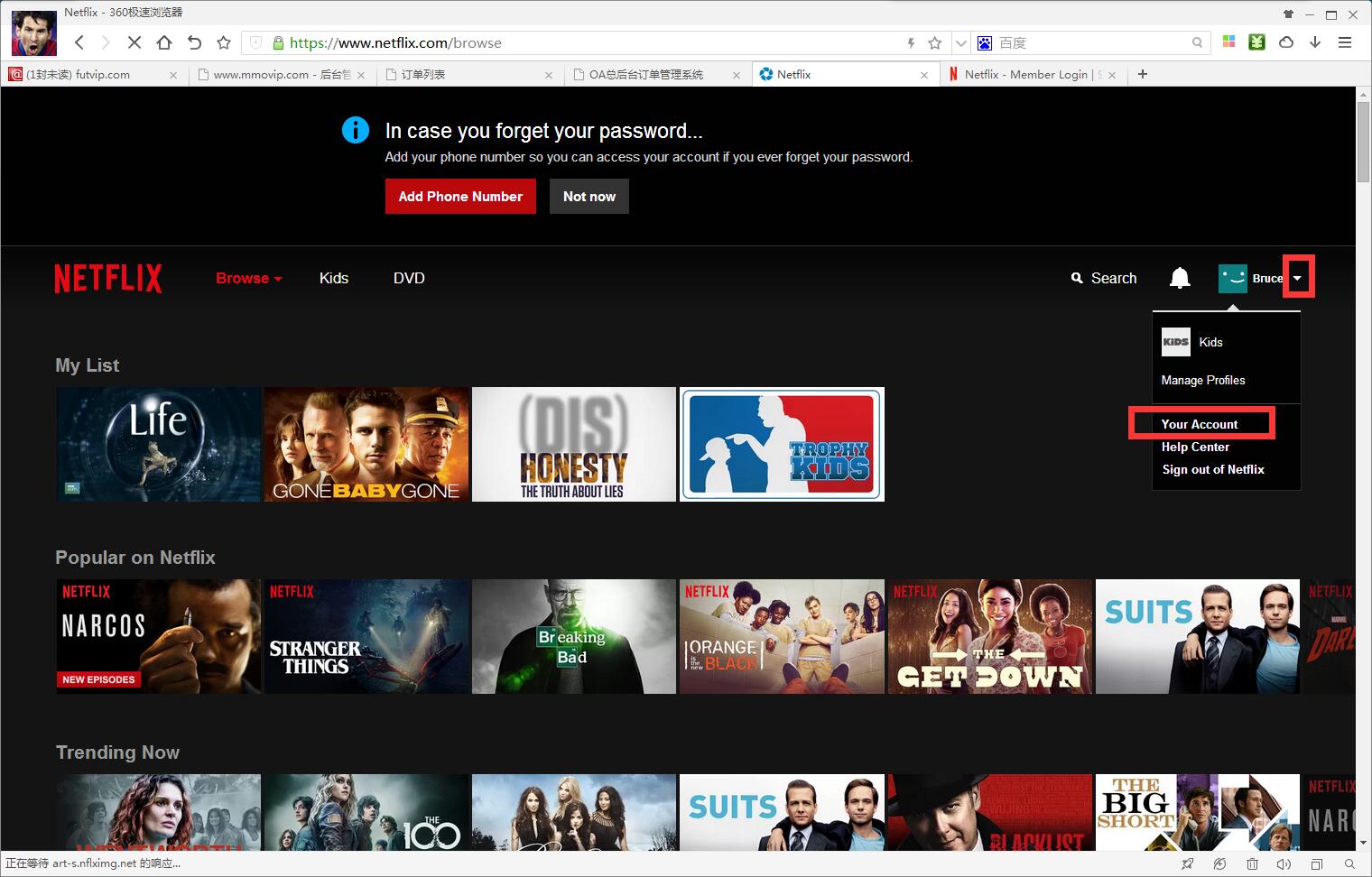Open the colorful apps grid extension icon
This screenshot has height=877, width=1372.
pos(1228,42)
